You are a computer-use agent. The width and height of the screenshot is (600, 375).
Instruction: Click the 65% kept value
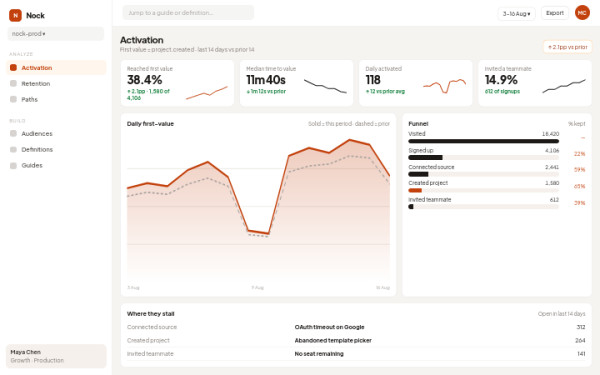tap(579, 186)
